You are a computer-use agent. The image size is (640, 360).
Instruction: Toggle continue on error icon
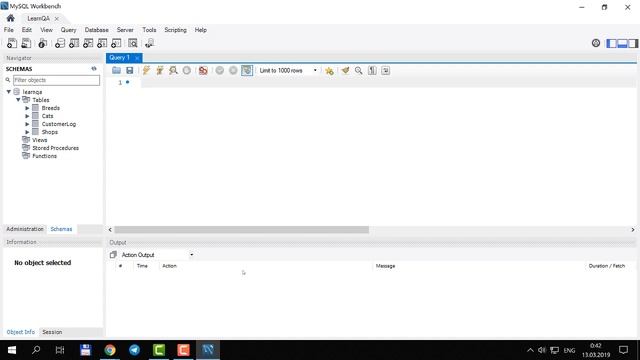203,70
